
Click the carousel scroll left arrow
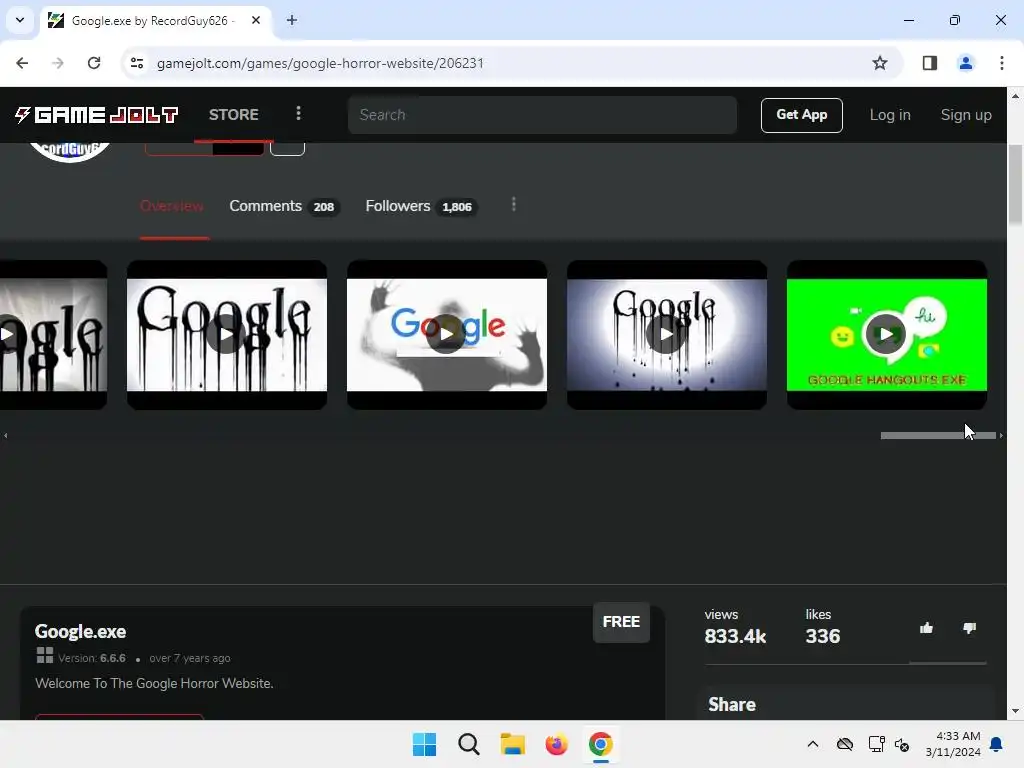[x=5, y=436]
